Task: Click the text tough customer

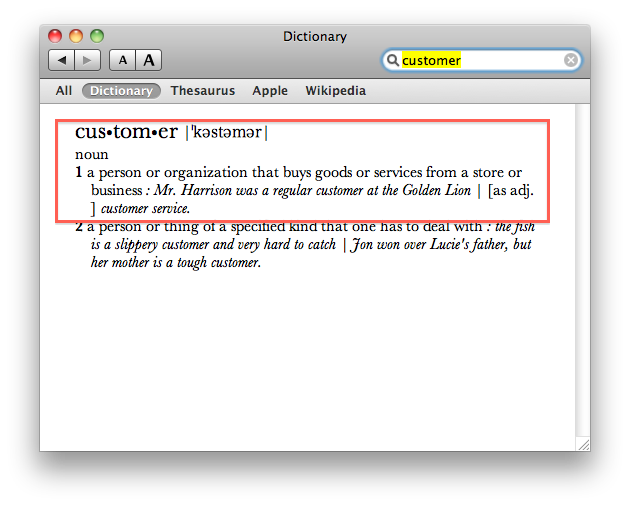Action: click(x=219, y=262)
